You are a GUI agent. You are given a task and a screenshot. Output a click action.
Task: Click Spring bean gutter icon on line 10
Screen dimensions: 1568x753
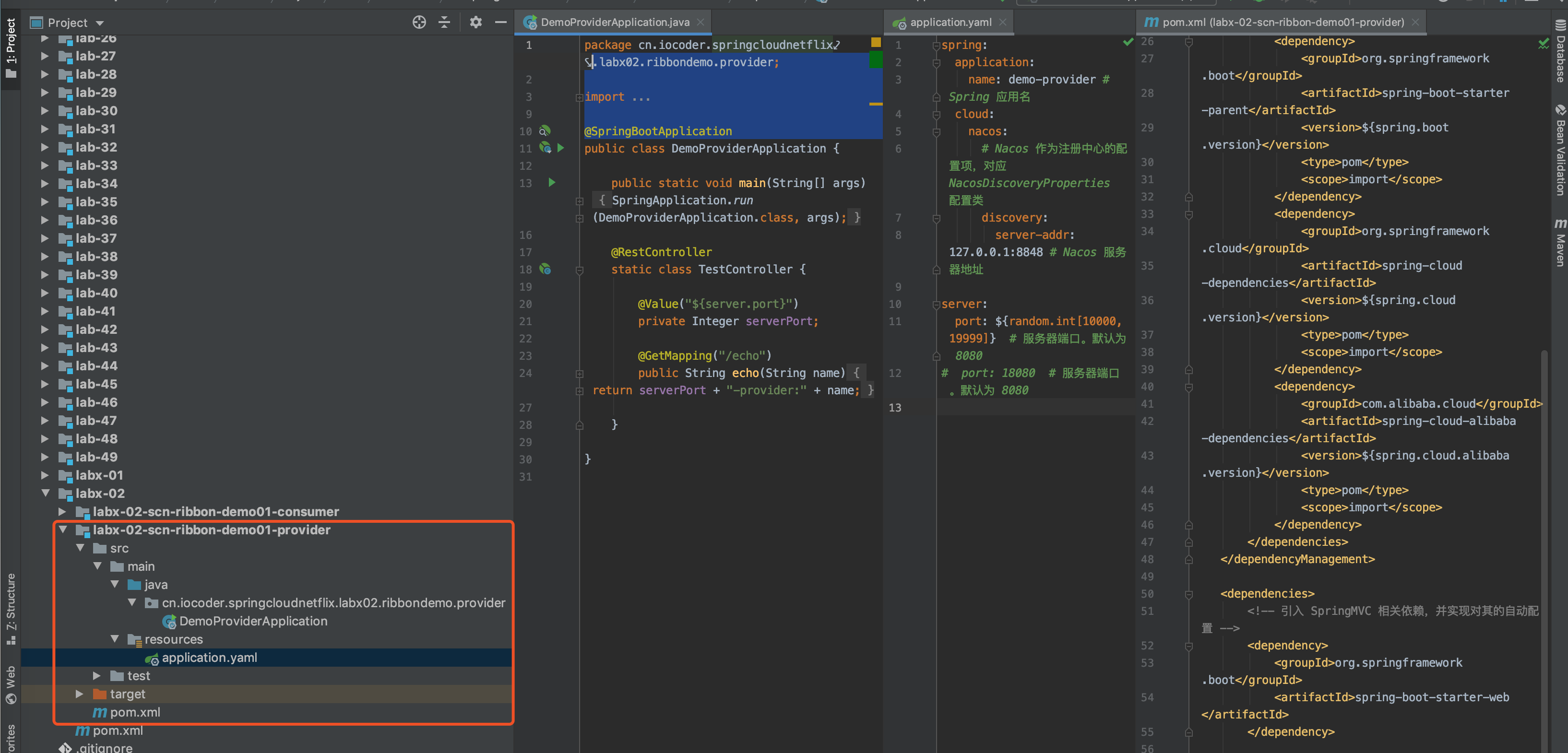point(545,131)
